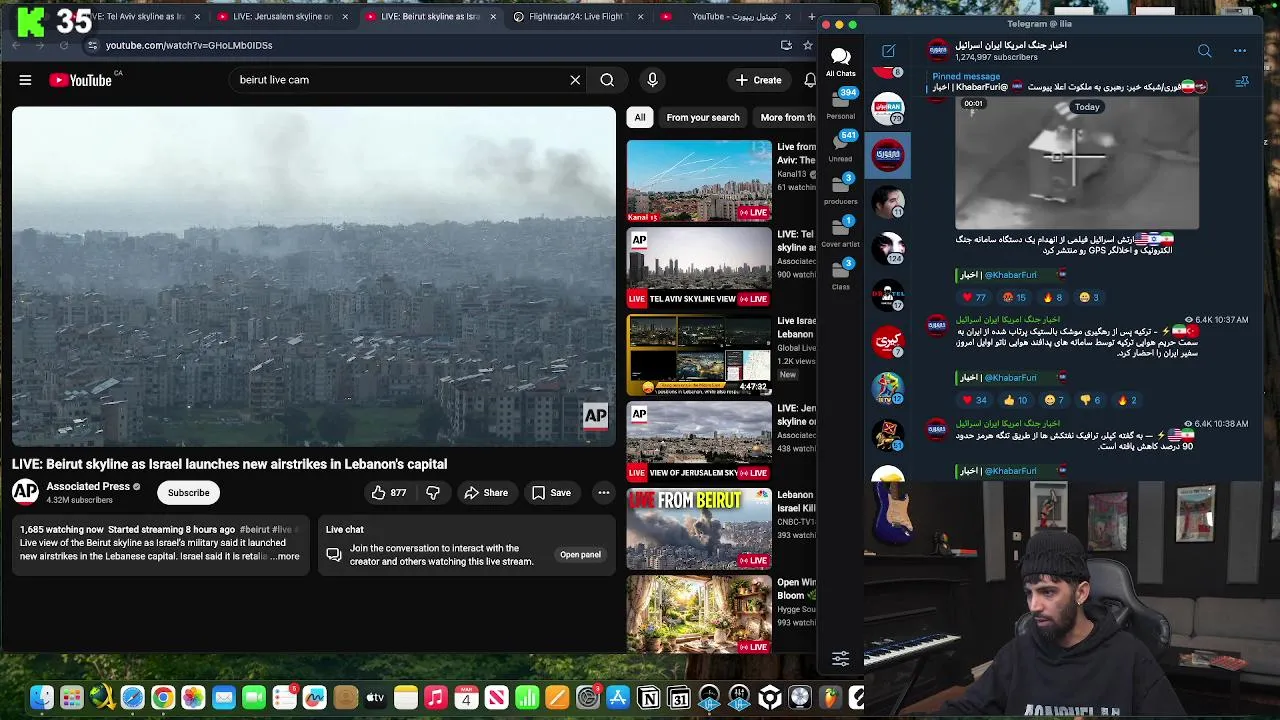Launch Safari from the Dock
The image size is (1280, 720).
(x=132, y=697)
